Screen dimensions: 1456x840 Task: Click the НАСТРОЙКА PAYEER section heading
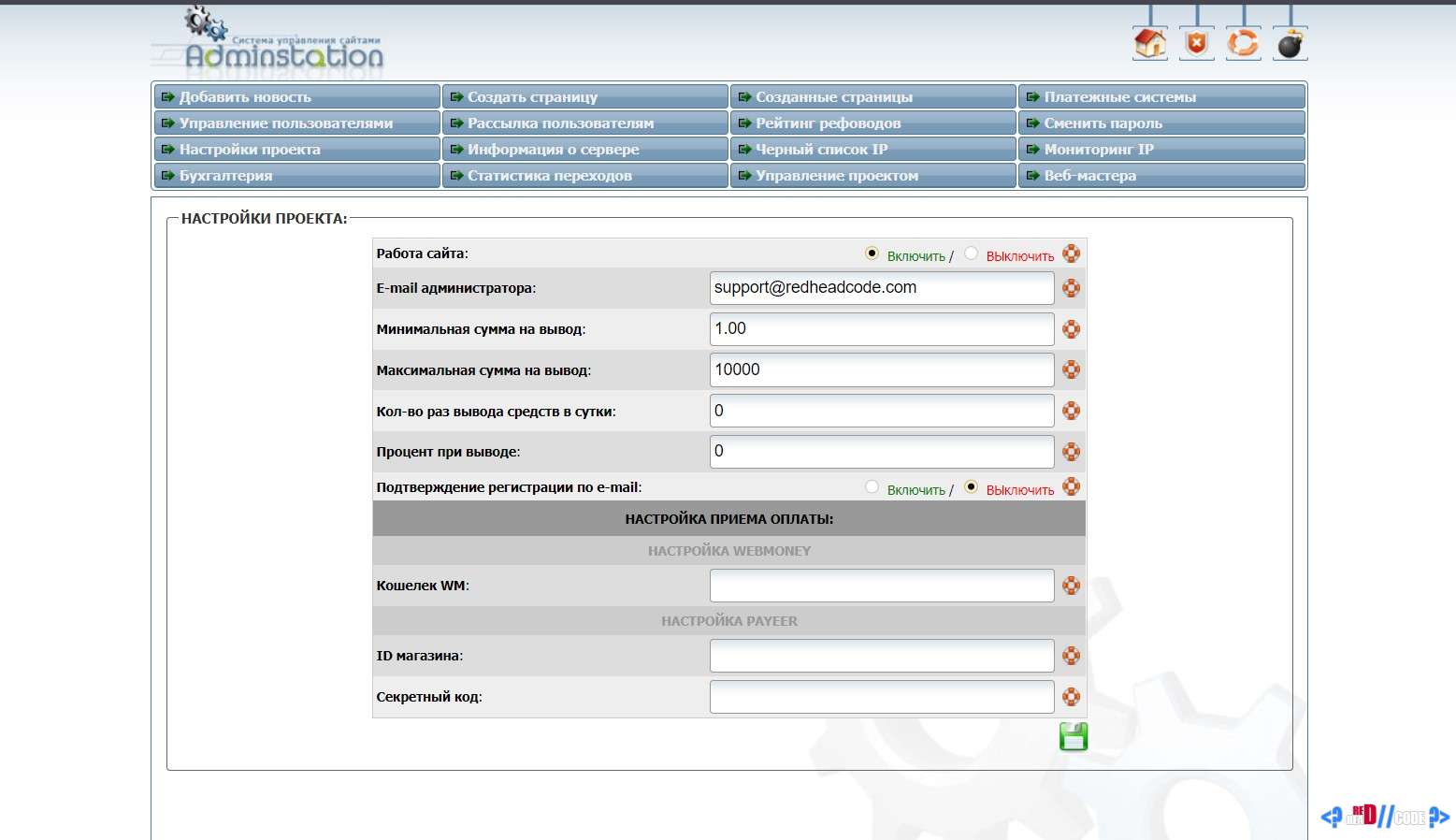pyautogui.click(x=729, y=621)
